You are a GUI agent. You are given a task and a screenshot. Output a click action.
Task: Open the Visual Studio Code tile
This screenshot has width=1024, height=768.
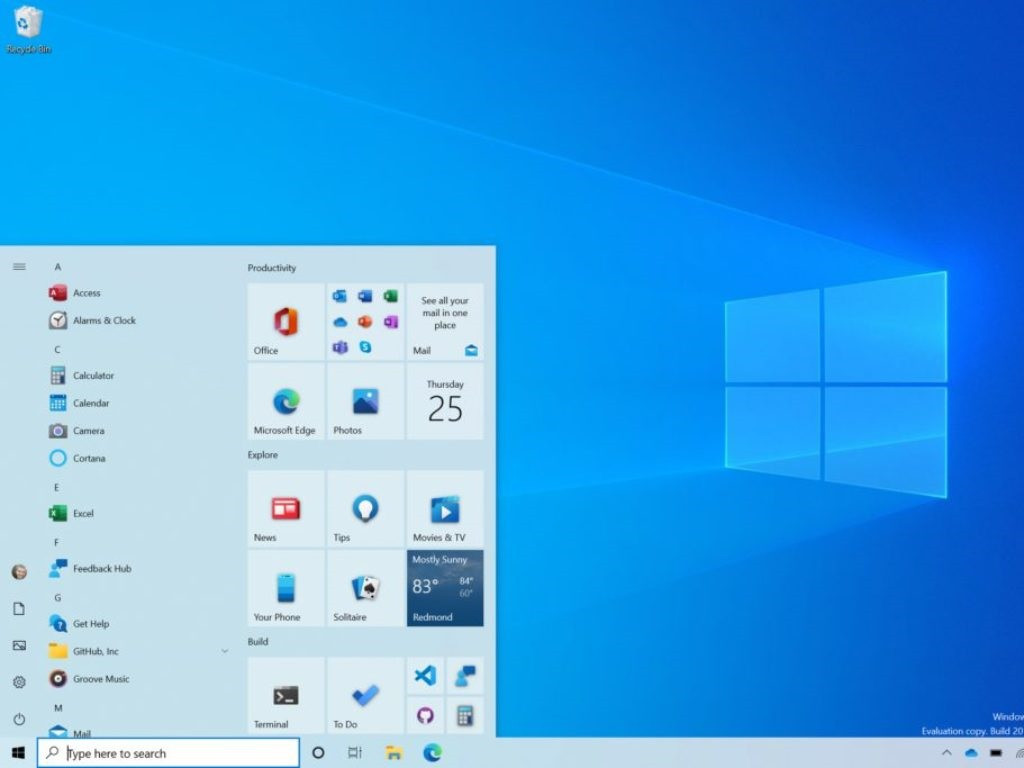pos(424,675)
